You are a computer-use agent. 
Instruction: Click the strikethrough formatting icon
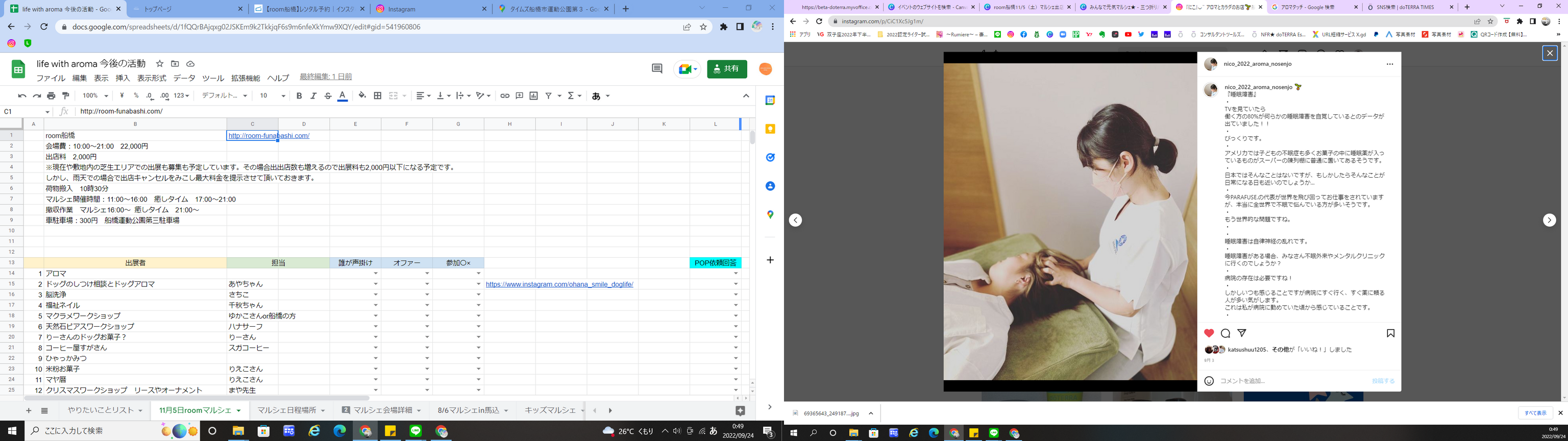point(328,95)
